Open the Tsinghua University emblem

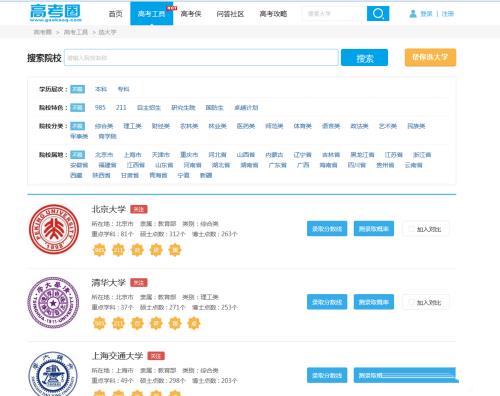click(53, 303)
